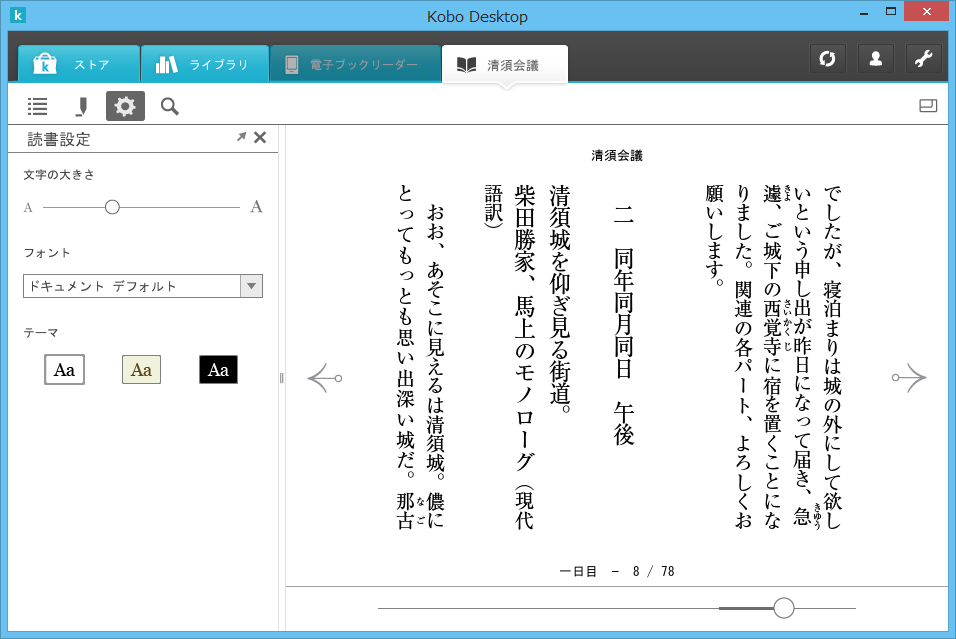The width and height of the screenshot is (956, 639).
Task: Open the search tool in the reader toolbar
Action: [x=168, y=106]
